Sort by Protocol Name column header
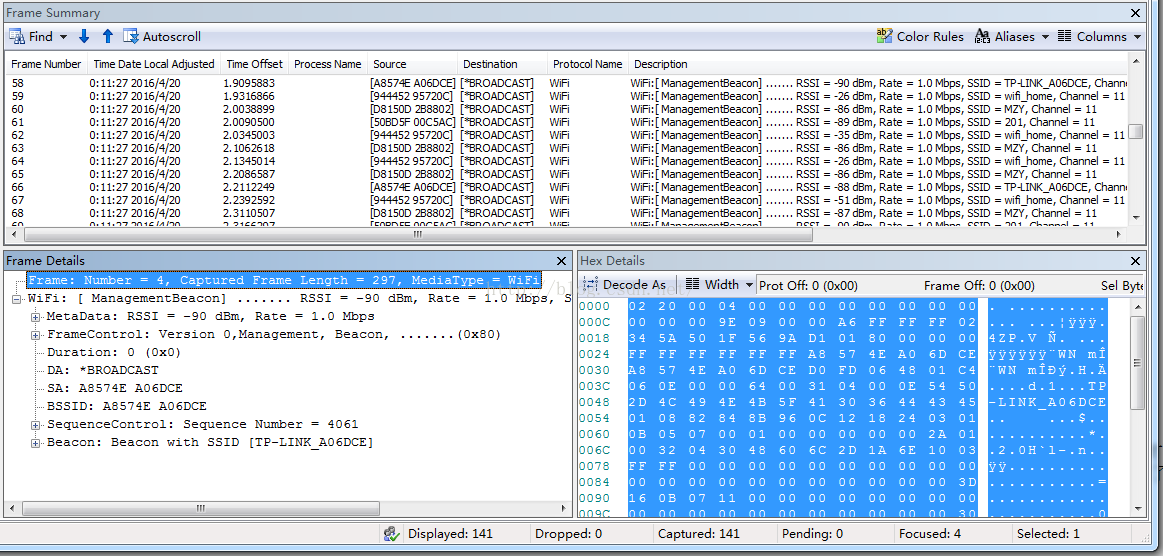Viewport: 1163px width, 556px height. pos(588,64)
